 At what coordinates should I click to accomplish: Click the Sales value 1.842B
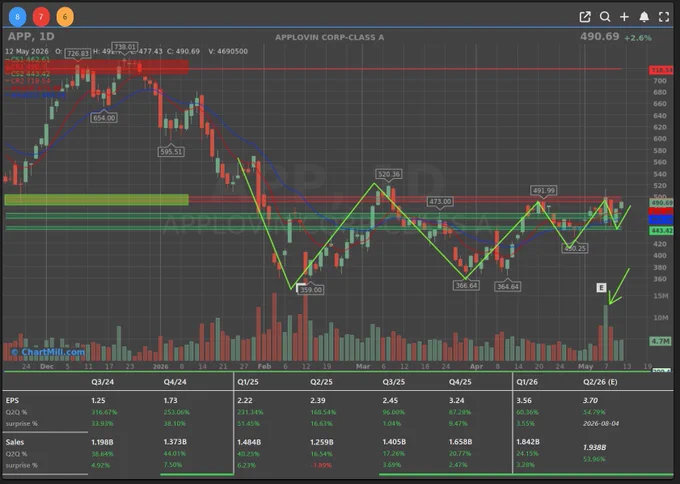pyautogui.click(x=528, y=441)
